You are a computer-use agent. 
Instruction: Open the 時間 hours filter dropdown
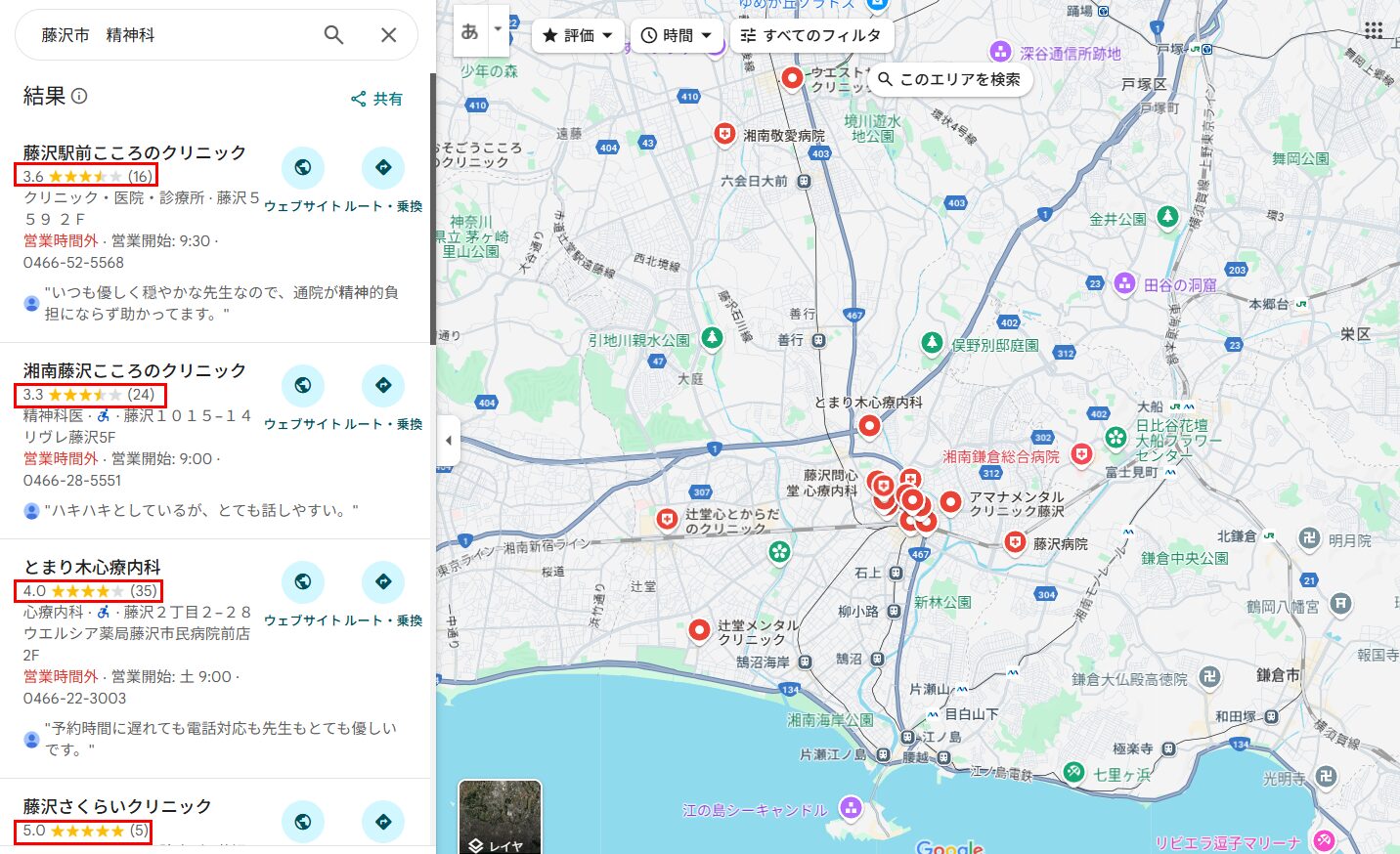(x=677, y=35)
